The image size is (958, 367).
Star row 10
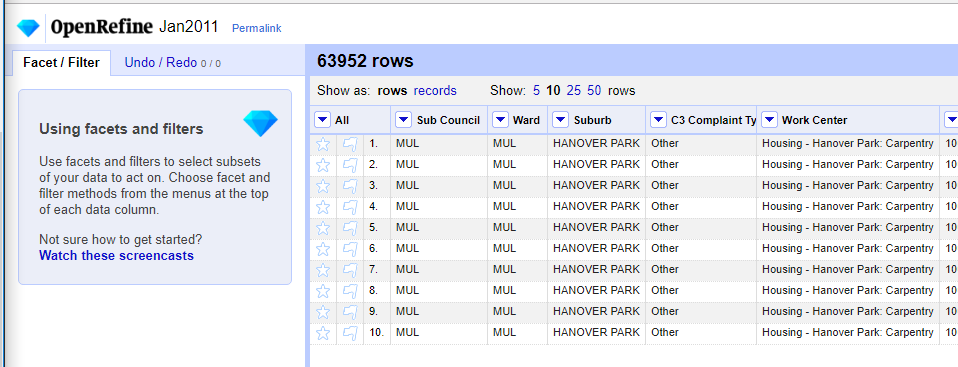point(323,333)
